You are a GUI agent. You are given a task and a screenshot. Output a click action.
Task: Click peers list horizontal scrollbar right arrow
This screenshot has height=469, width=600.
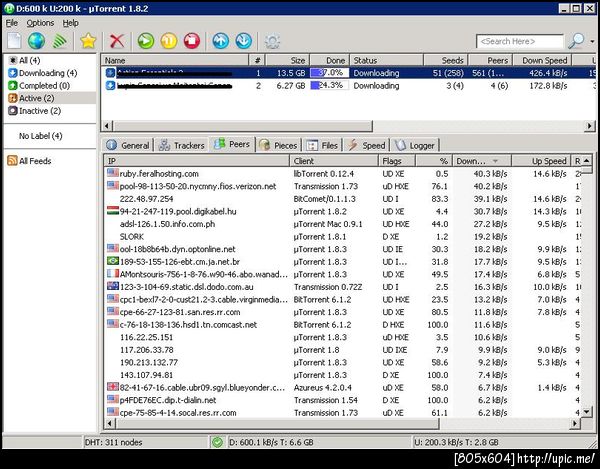click(x=575, y=423)
